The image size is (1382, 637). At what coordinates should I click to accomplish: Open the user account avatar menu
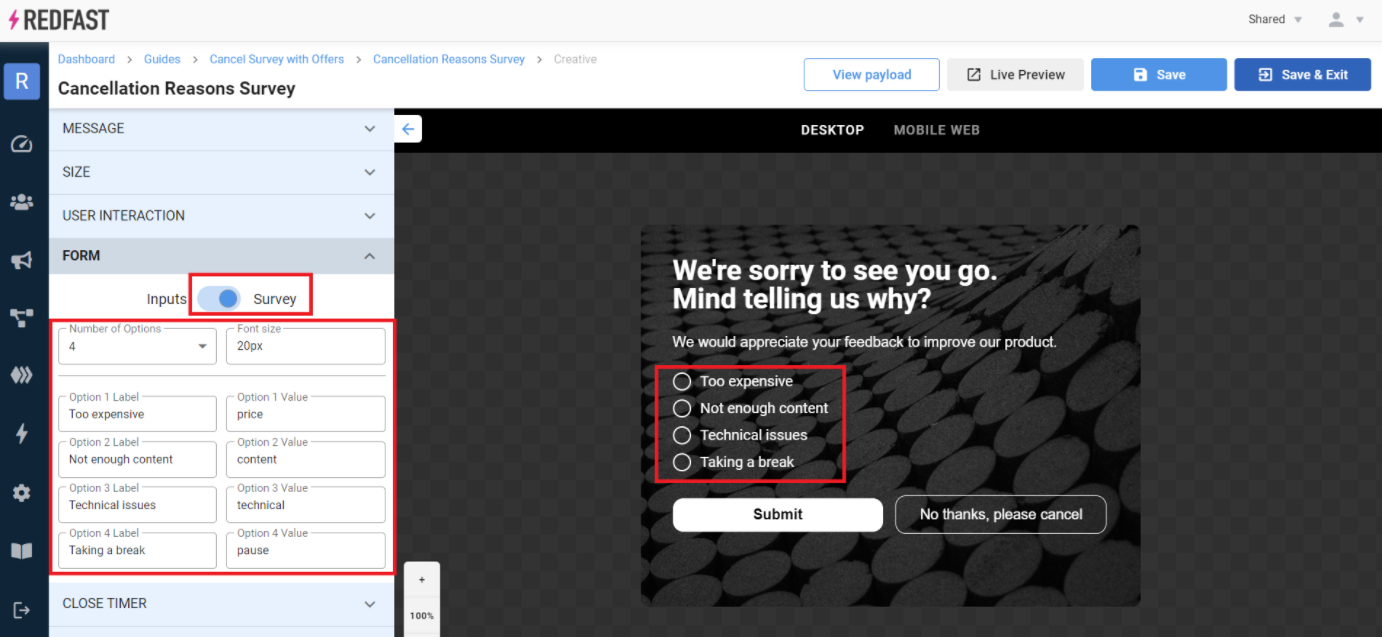point(1345,19)
